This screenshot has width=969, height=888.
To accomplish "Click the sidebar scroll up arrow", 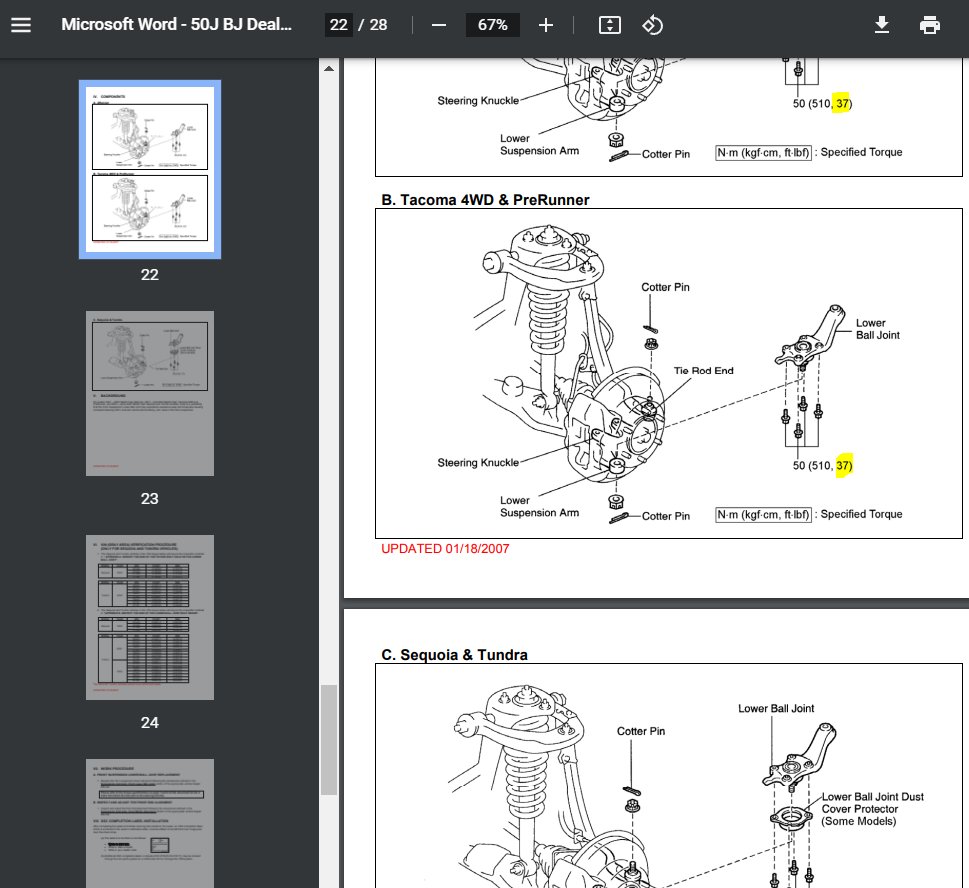I will coord(329,69).
